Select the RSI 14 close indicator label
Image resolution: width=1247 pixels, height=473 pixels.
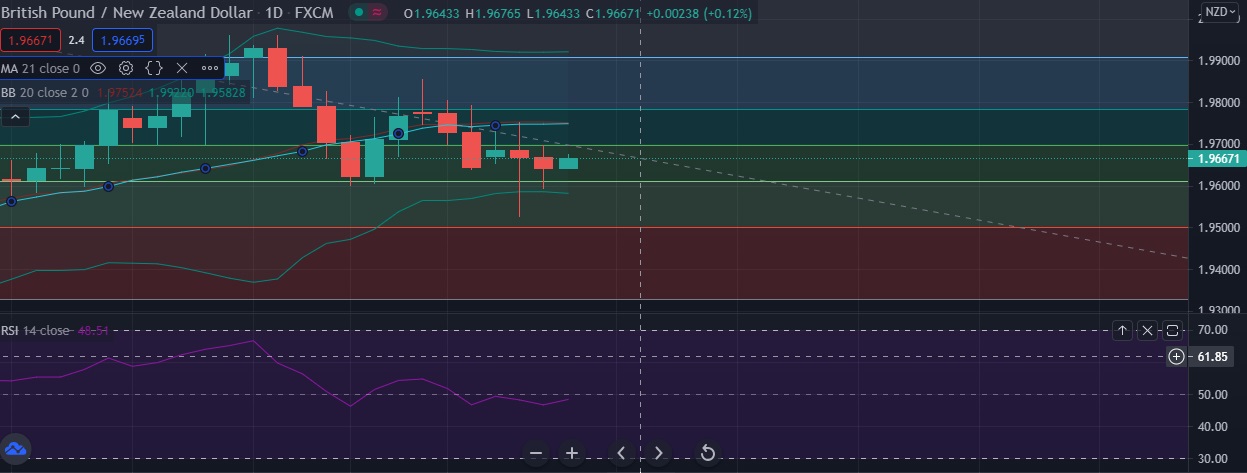pyautogui.click(x=36, y=330)
